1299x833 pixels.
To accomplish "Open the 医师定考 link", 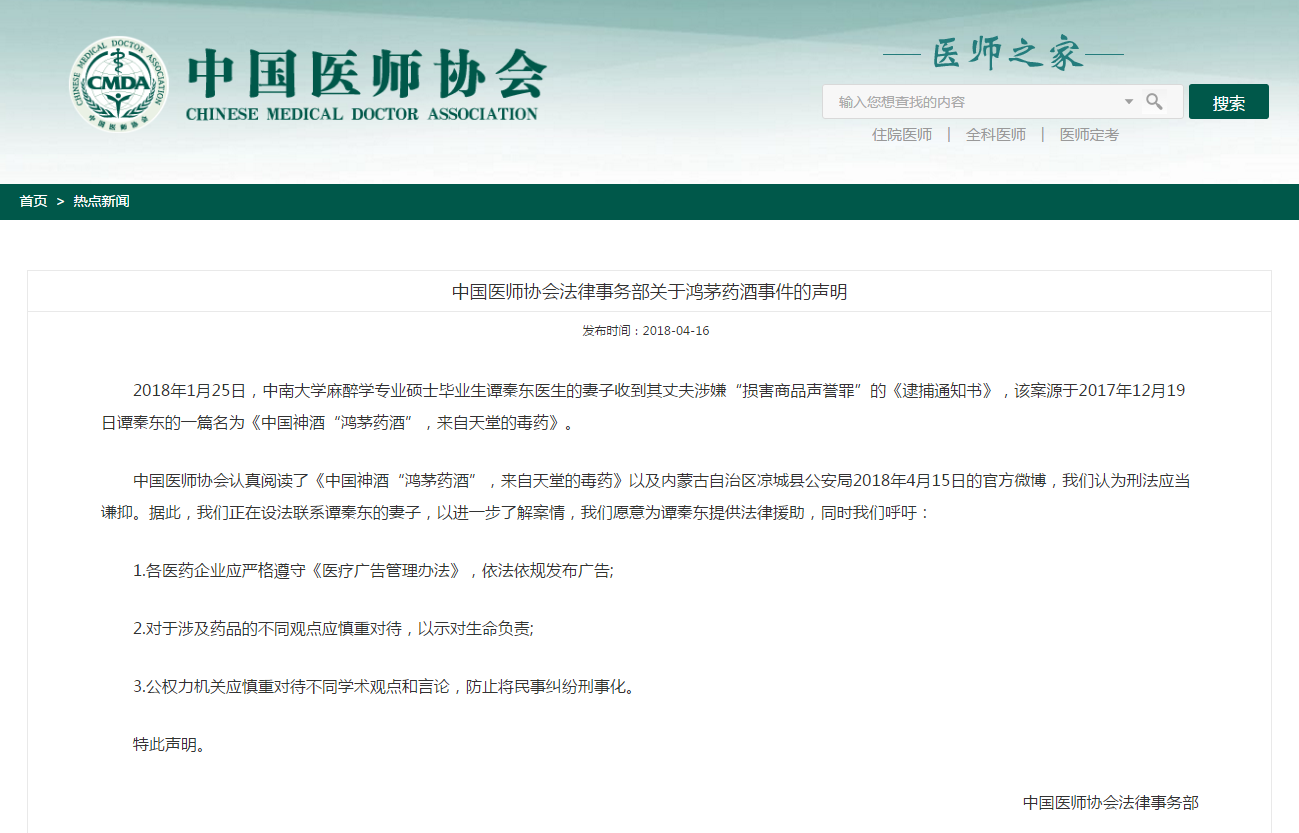I will click(1090, 134).
